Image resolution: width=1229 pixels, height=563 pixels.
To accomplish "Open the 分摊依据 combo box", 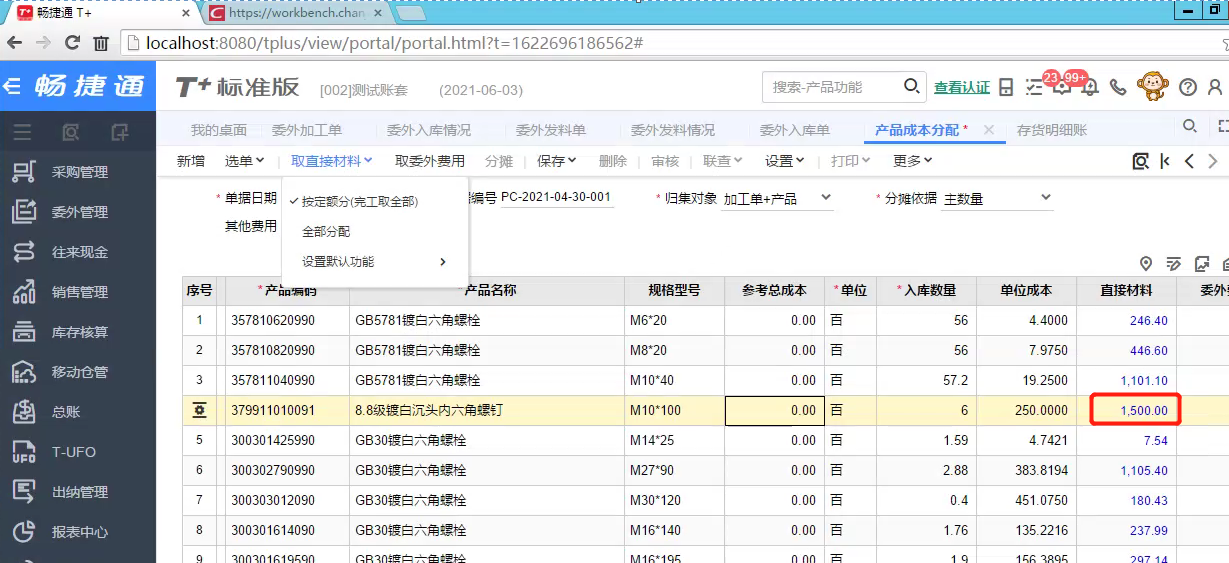I will [x=998, y=198].
